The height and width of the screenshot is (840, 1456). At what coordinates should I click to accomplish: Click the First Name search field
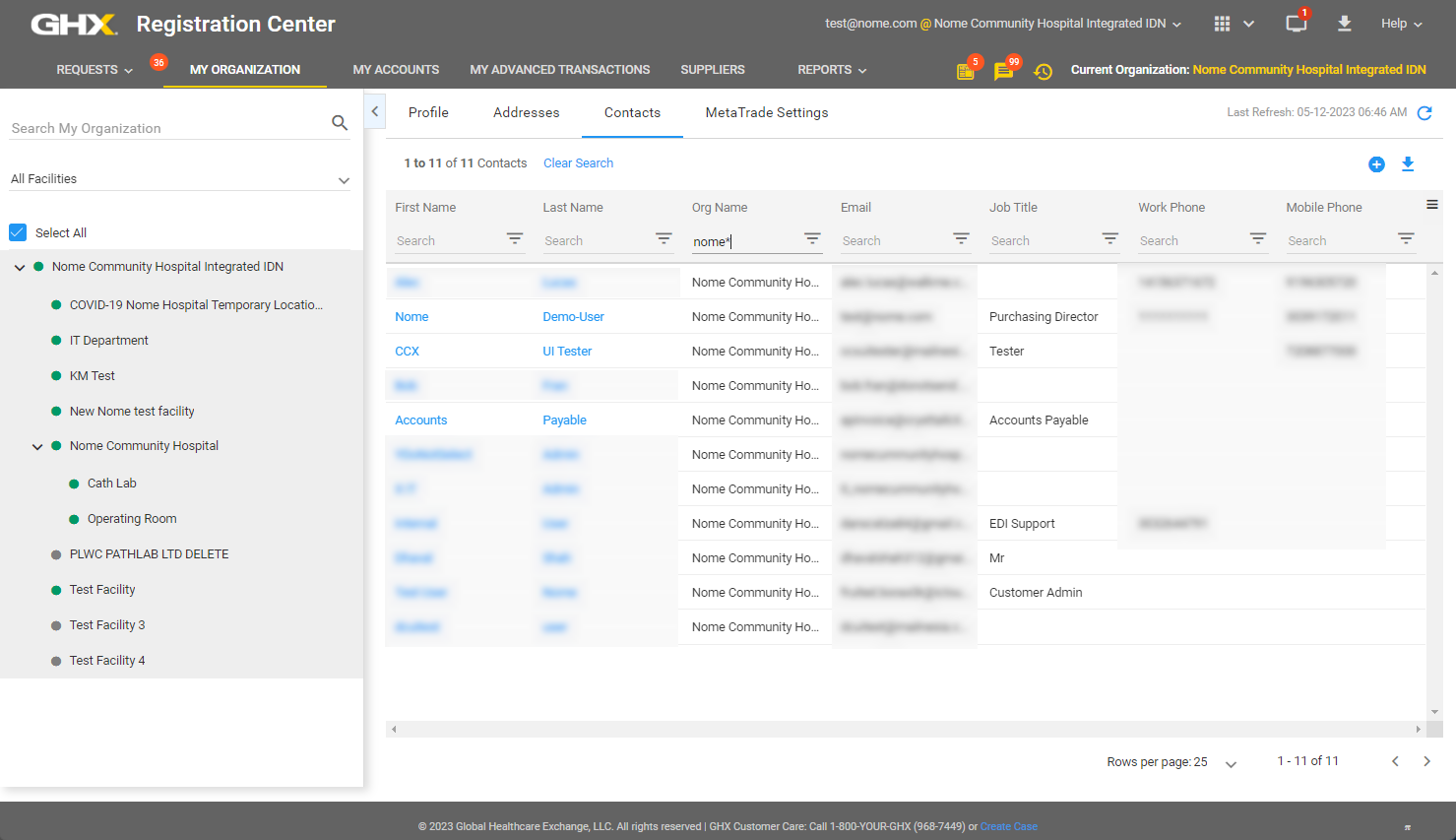tap(448, 241)
